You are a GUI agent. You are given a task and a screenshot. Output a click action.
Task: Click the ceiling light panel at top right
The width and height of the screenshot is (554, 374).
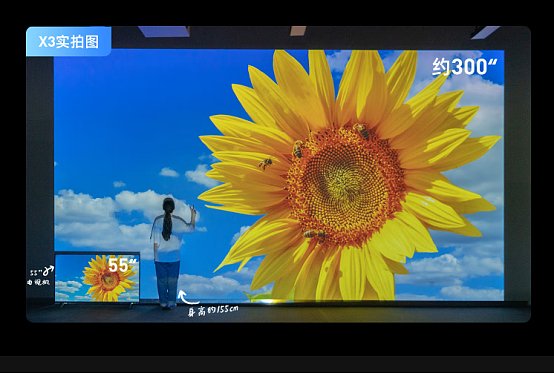pyautogui.click(x=486, y=32)
